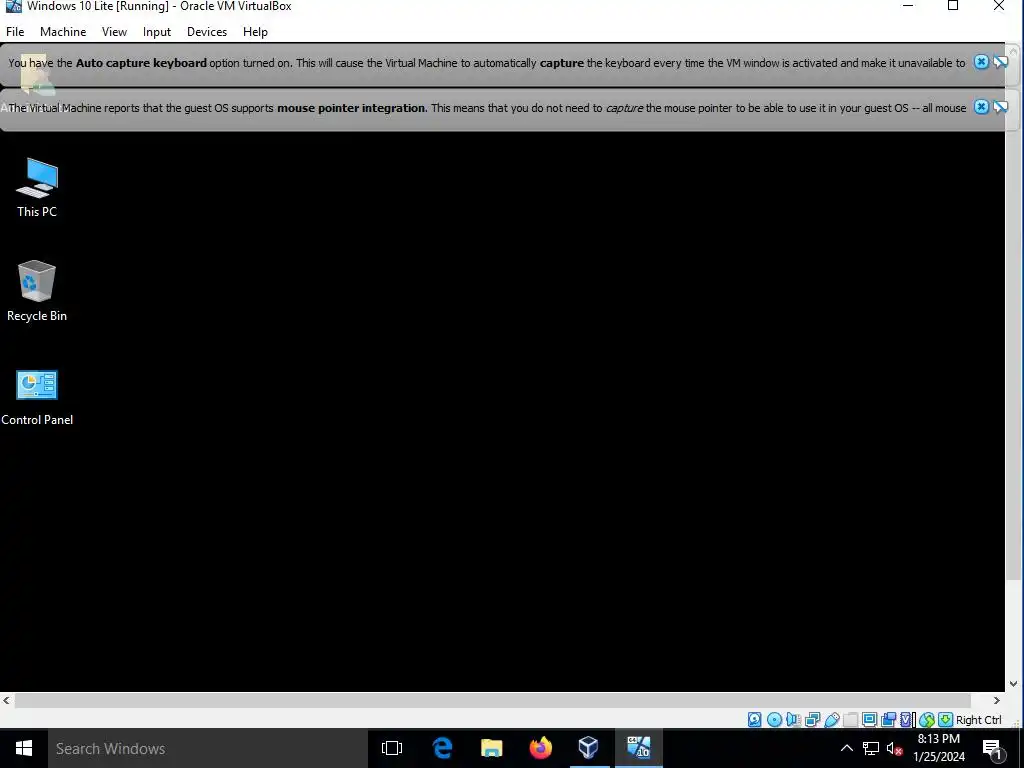Dismiss the Auto capture keyboard notification
Viewport: 1024px width, 768px height.
(981, 62)
